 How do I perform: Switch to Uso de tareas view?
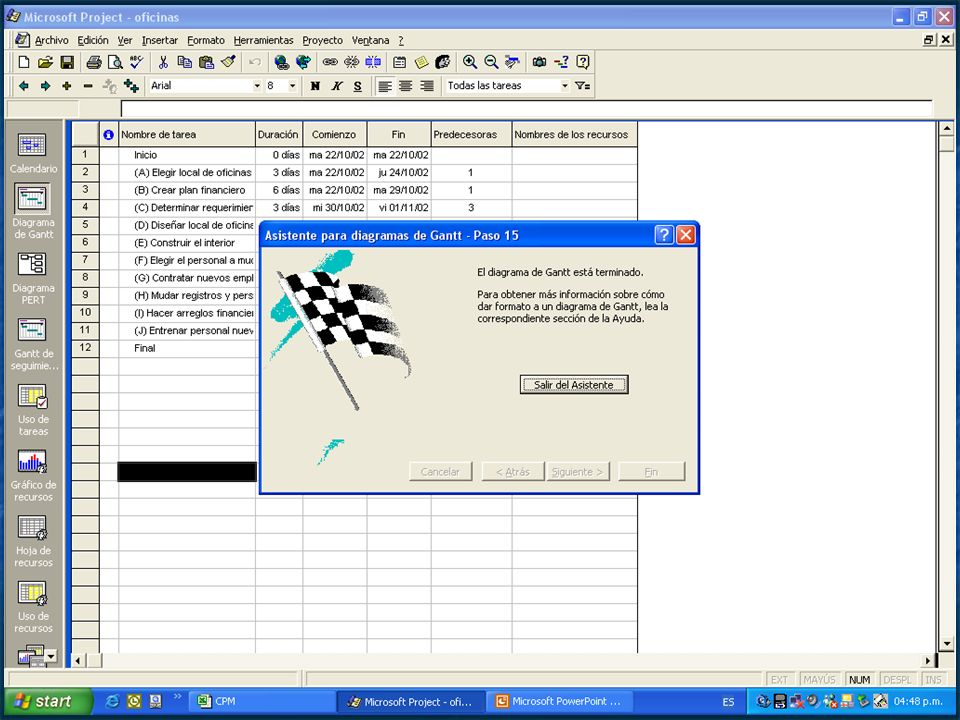(33, 410)
